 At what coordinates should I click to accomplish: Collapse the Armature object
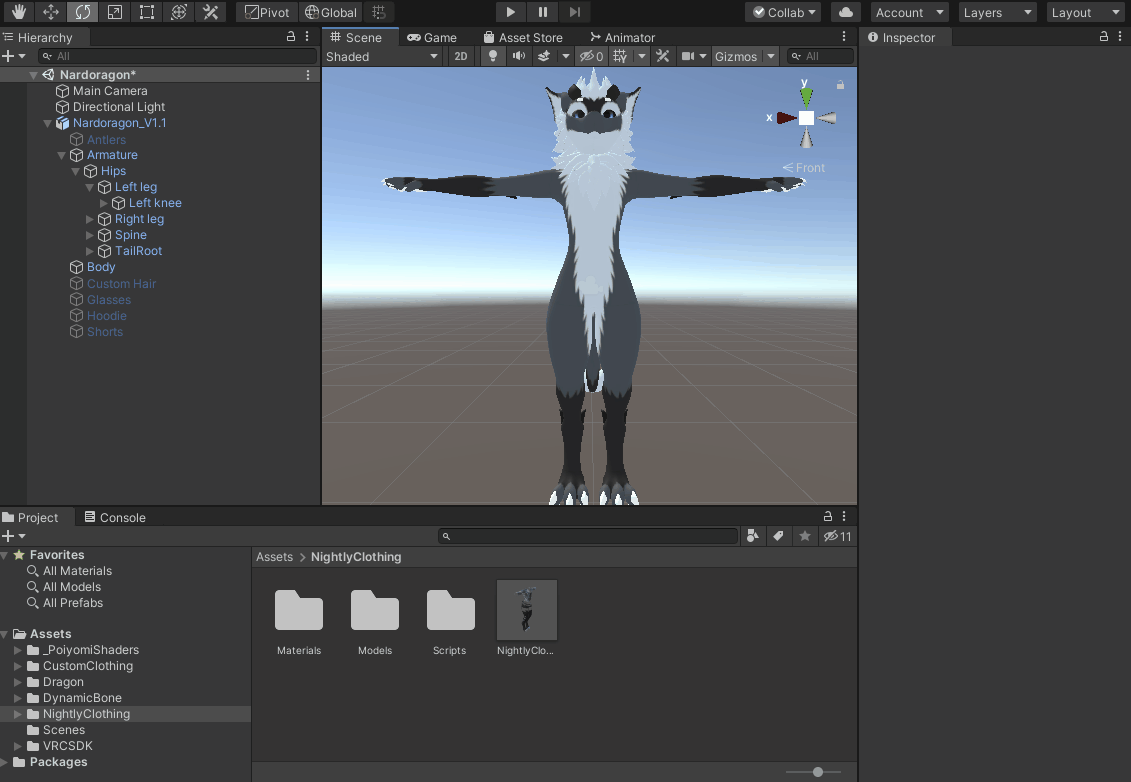tap(61, 155)
